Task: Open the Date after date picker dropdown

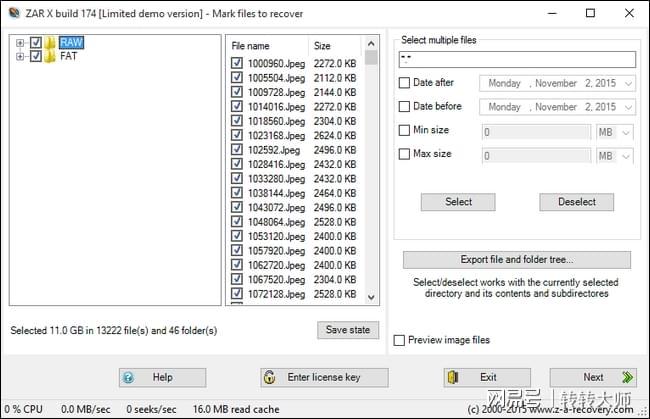Action: [x=628, y=83]
